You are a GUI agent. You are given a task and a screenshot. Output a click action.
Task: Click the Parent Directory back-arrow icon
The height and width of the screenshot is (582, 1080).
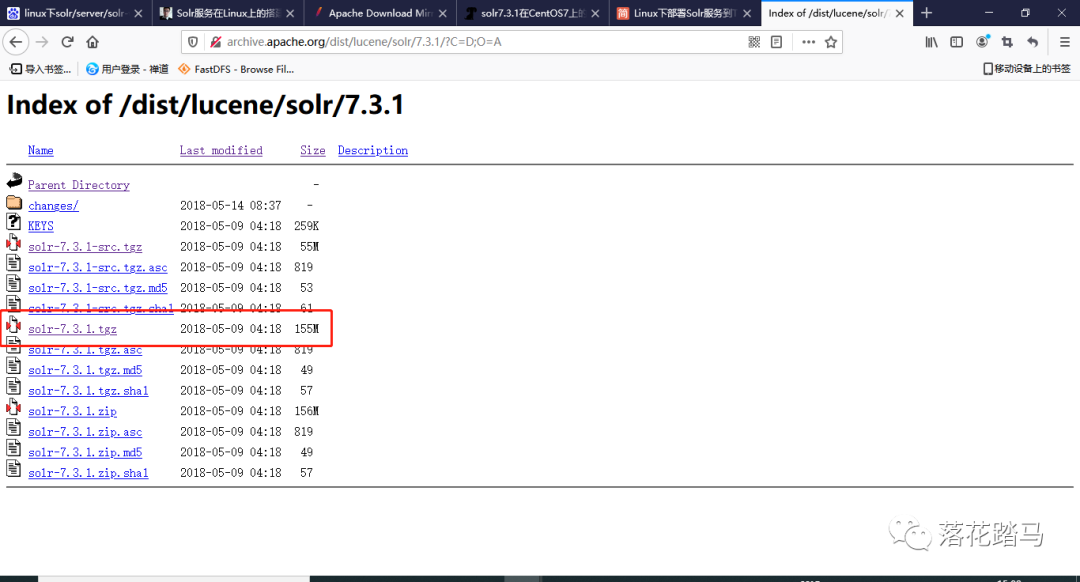14,180
